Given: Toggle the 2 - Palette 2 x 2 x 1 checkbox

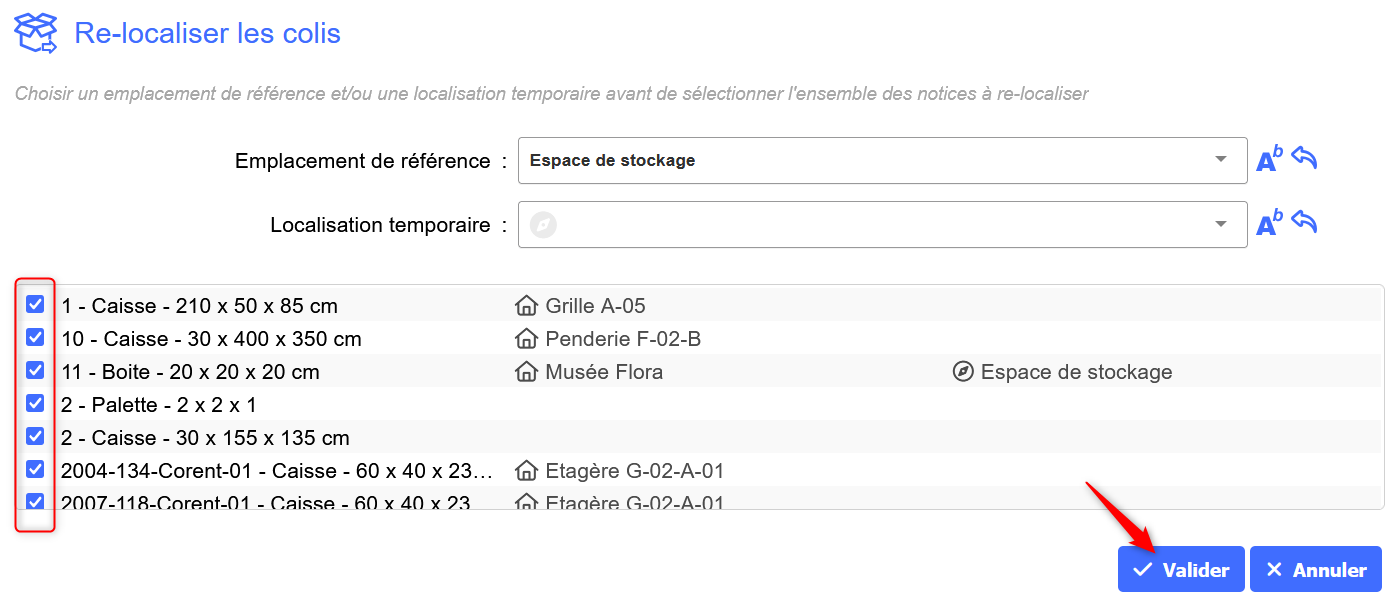Looking at the screenshot, I should [x=35, y=403].
